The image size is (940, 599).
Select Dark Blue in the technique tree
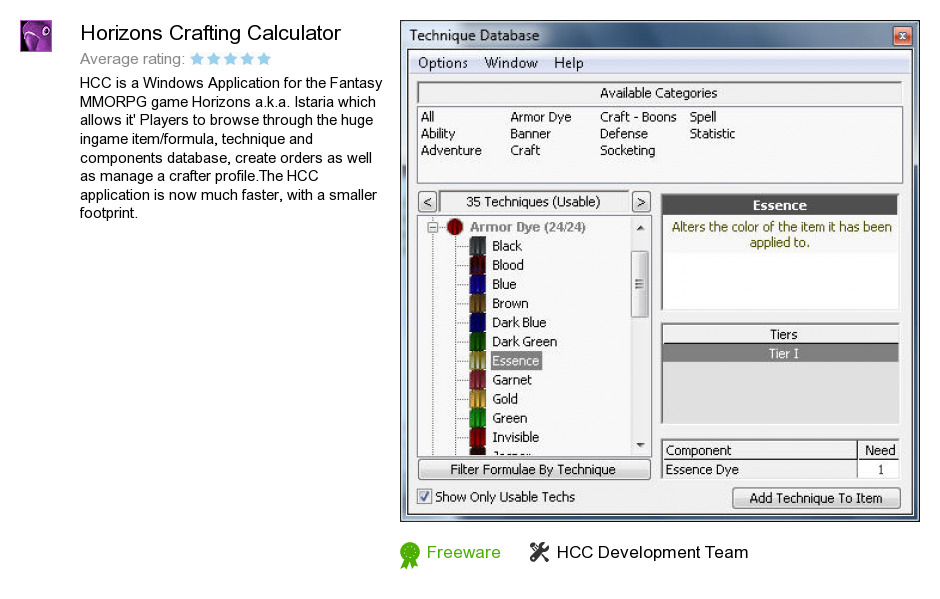pos(519,323)
